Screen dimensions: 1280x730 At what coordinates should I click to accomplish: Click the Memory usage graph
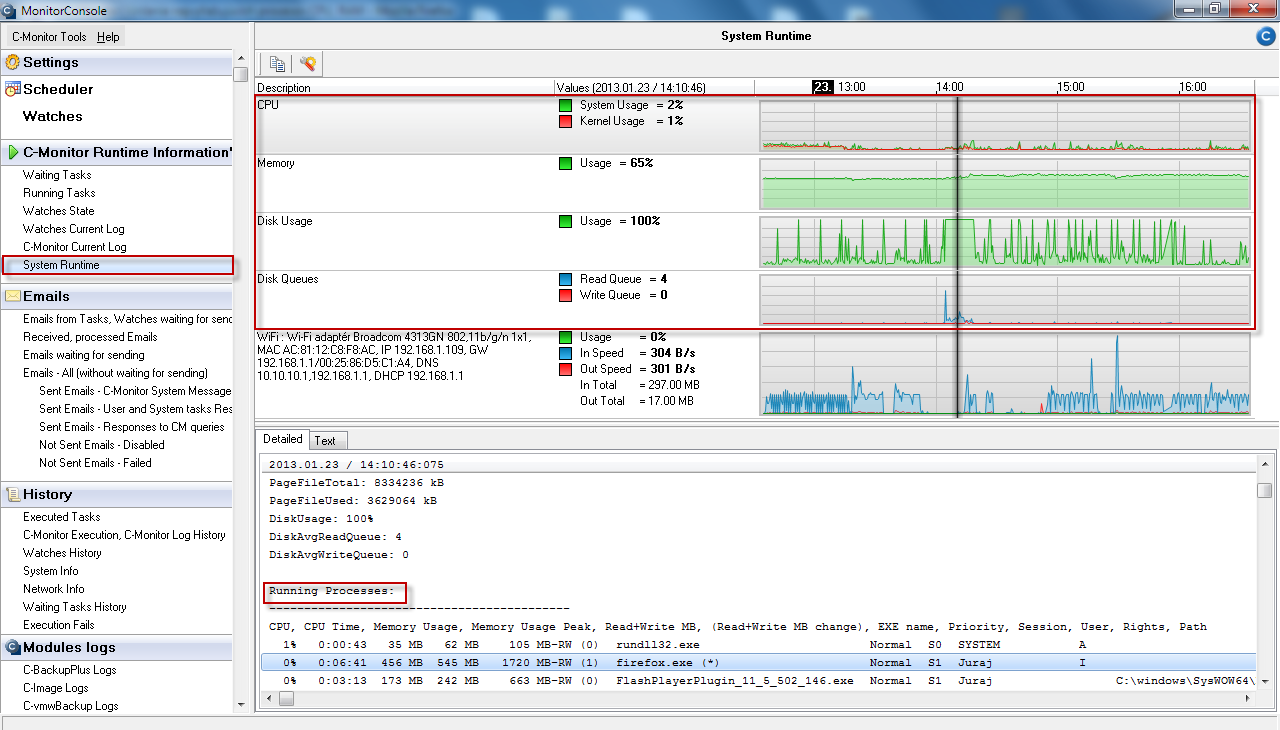(x=1005, y=183)
